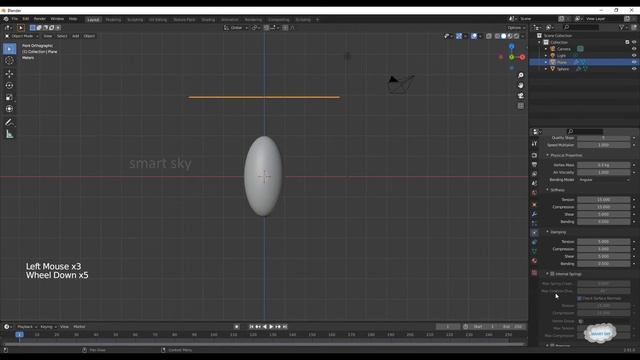
Task: Choose the Rotate tool
Action: 9,85
